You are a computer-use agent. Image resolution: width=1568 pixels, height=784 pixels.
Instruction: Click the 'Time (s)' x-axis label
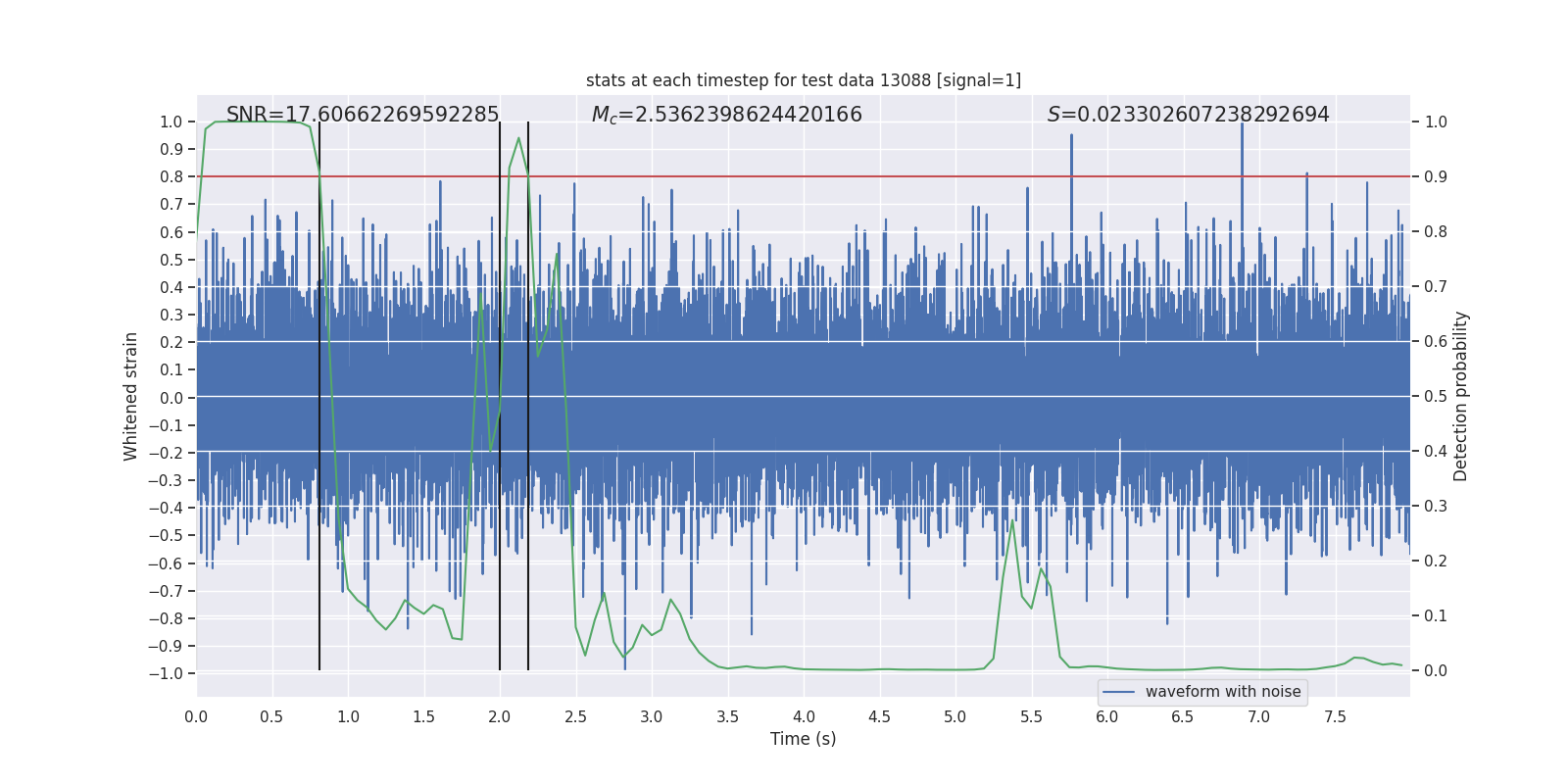pyautogui.click(x=804, y=739)
